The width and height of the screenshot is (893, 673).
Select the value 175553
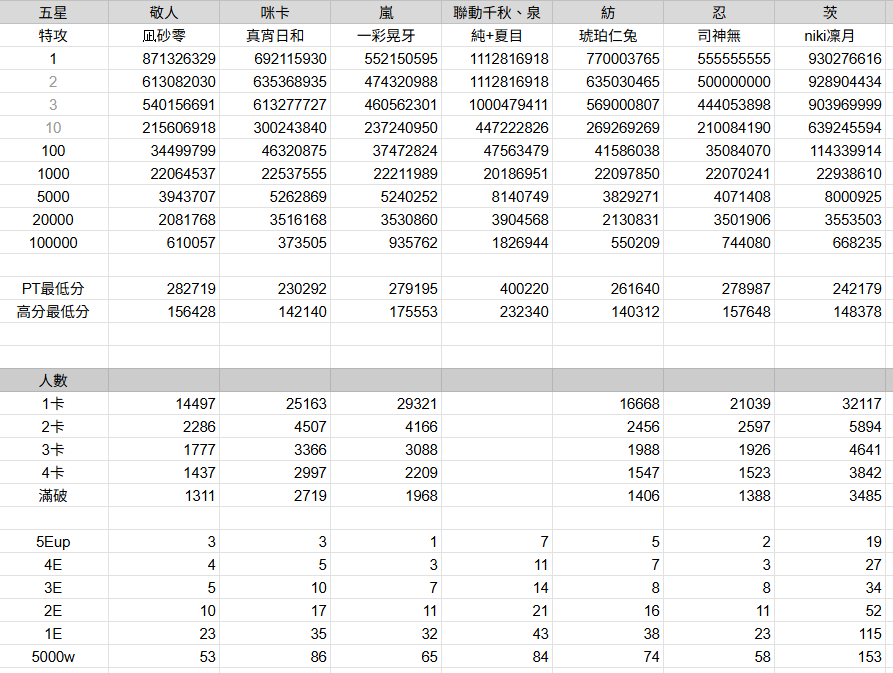413,312
